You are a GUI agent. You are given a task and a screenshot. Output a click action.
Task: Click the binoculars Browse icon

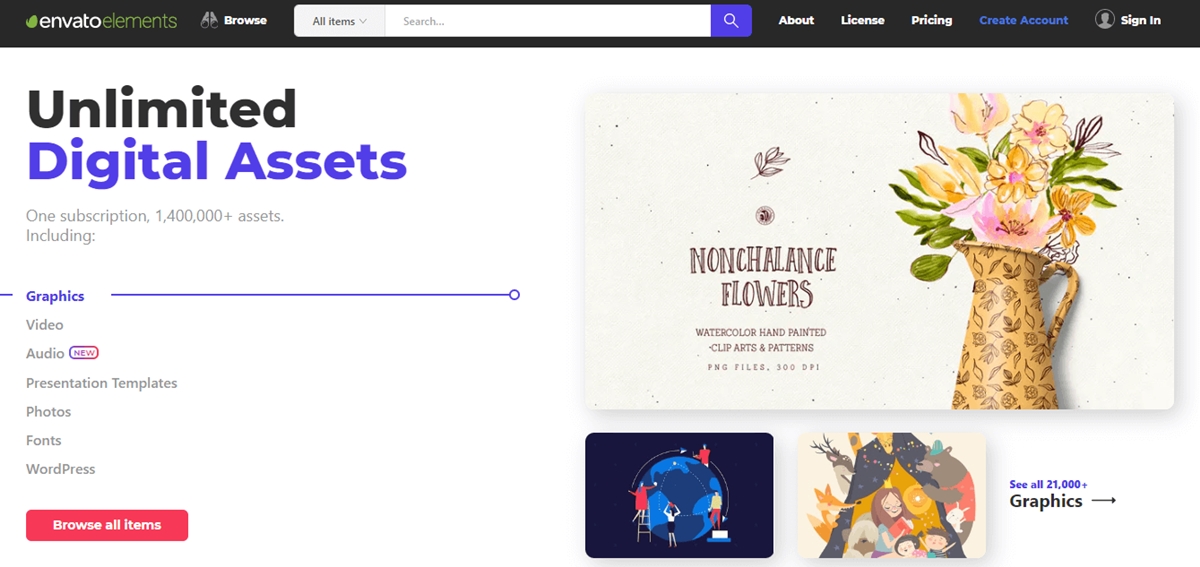pyautogui.click(x=209, y=20)
